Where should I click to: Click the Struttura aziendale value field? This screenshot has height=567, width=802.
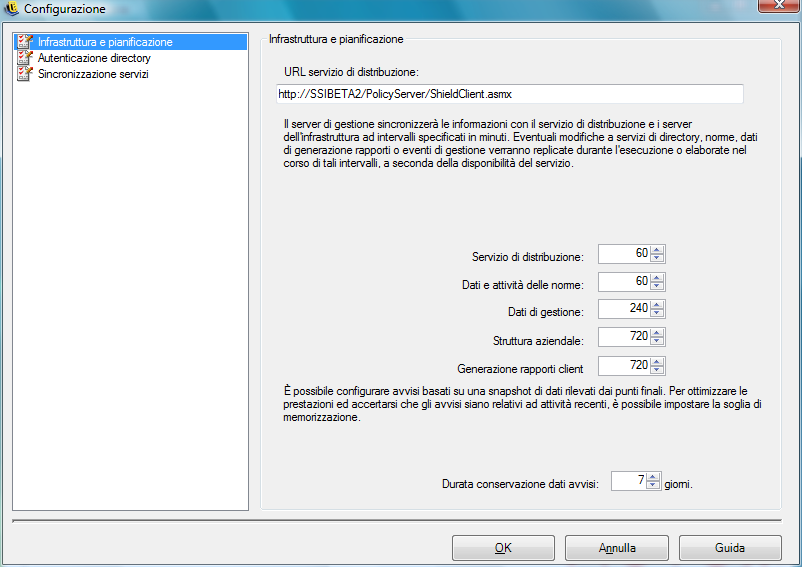pyautogui.click(x=624, y=337)
